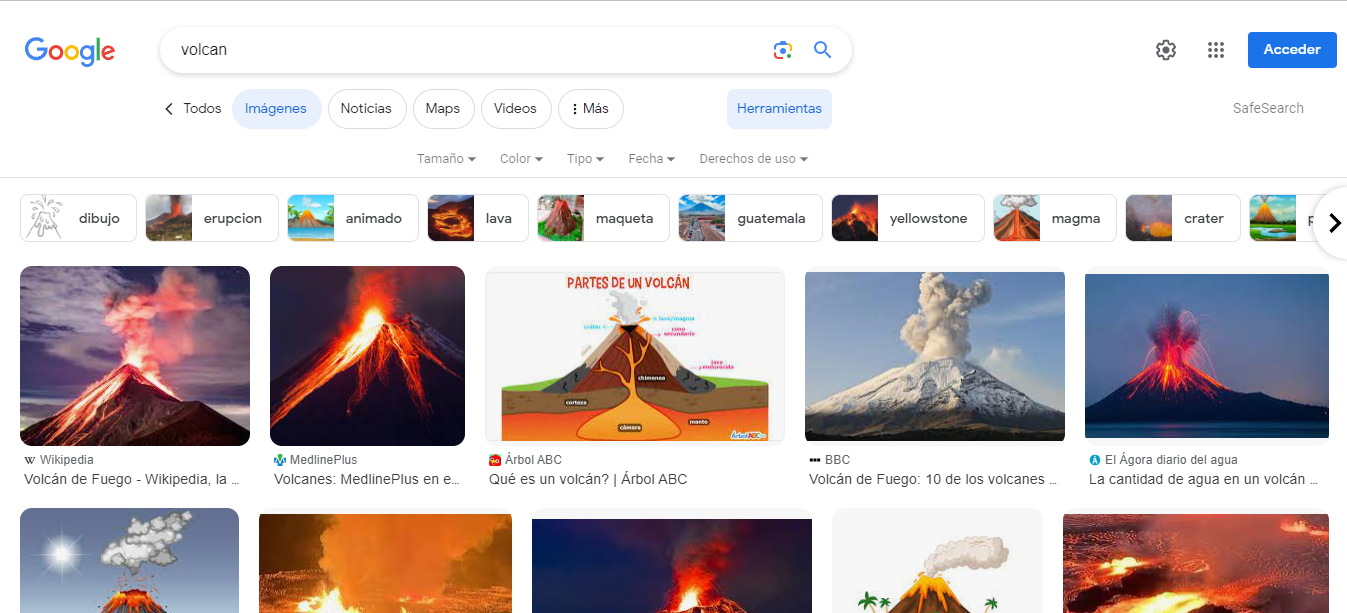Click the Google Lens camera icon
The height and width of the screenshot is (613, 1347).
tap(782, 50)
